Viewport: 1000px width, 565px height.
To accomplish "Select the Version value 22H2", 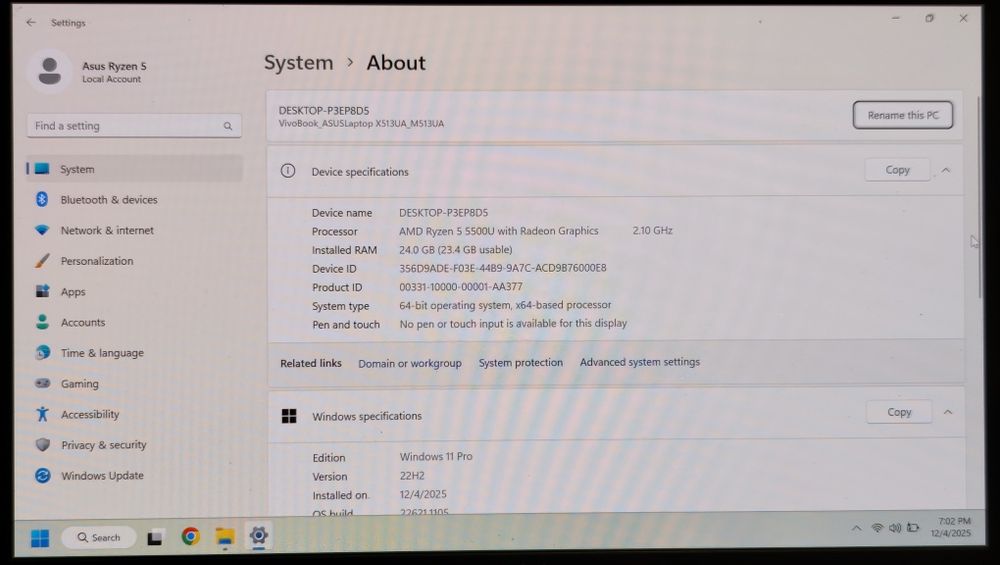I will click(x=412, y=476).
